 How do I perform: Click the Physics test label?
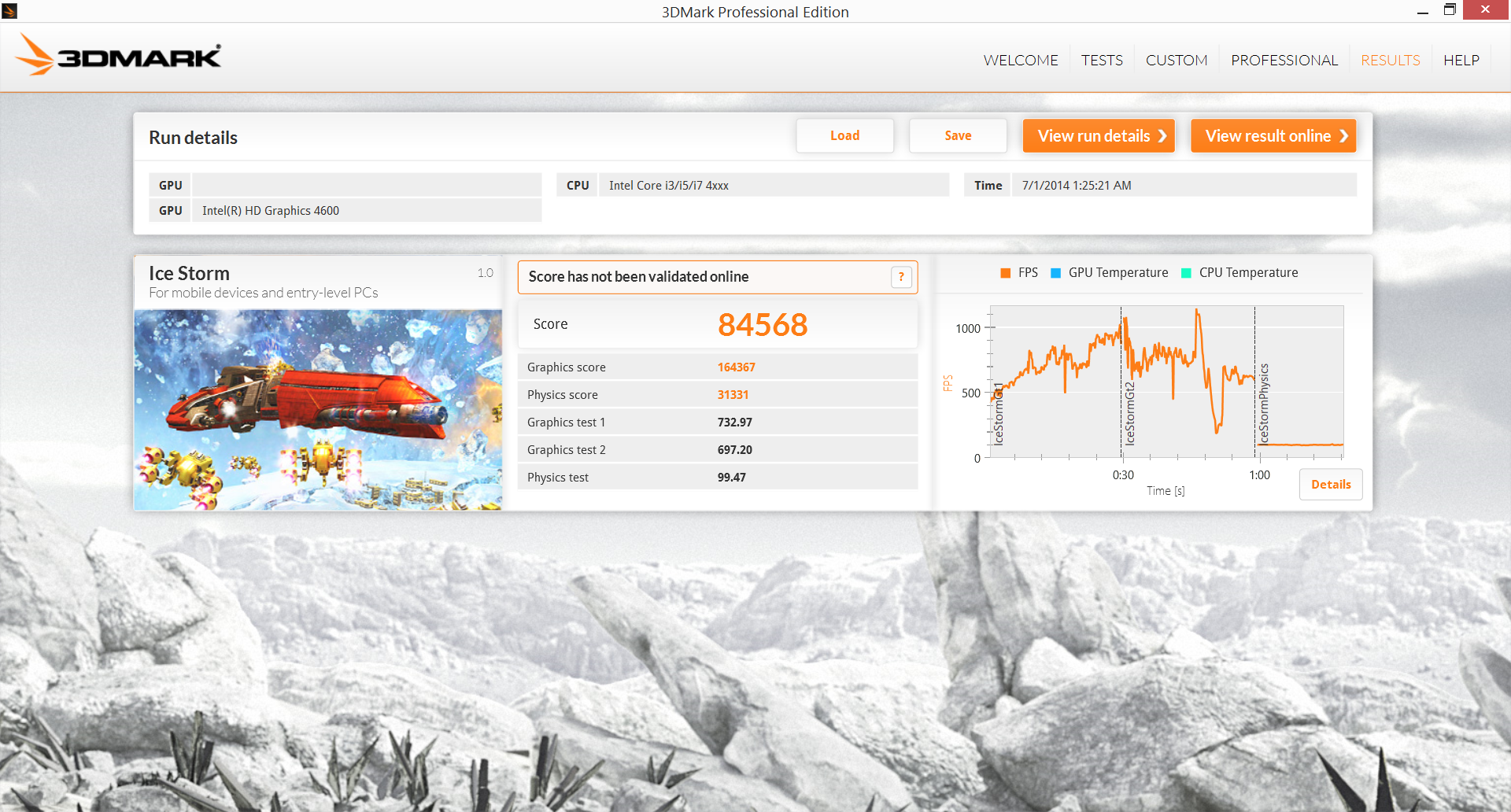pyautogui.click(x=558, y=478)
